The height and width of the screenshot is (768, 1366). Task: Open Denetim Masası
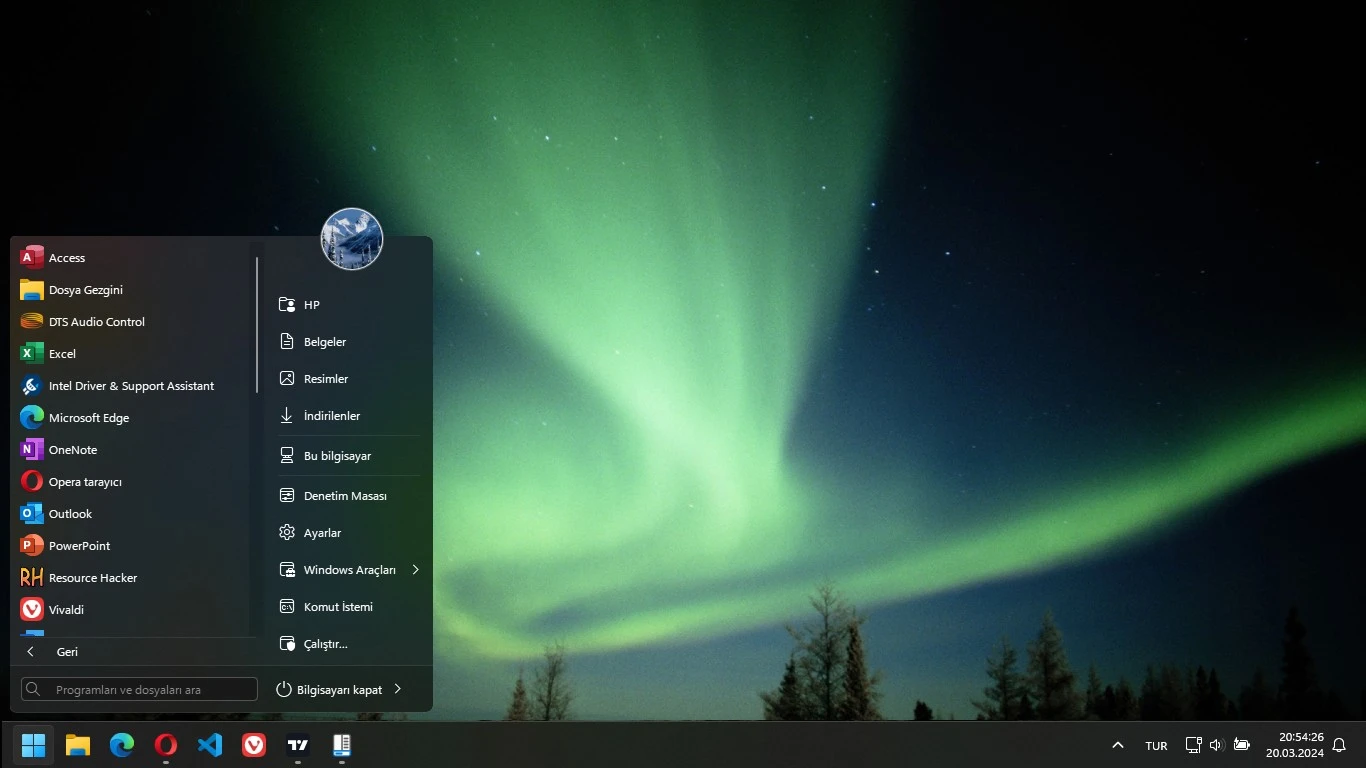point(348,496)
